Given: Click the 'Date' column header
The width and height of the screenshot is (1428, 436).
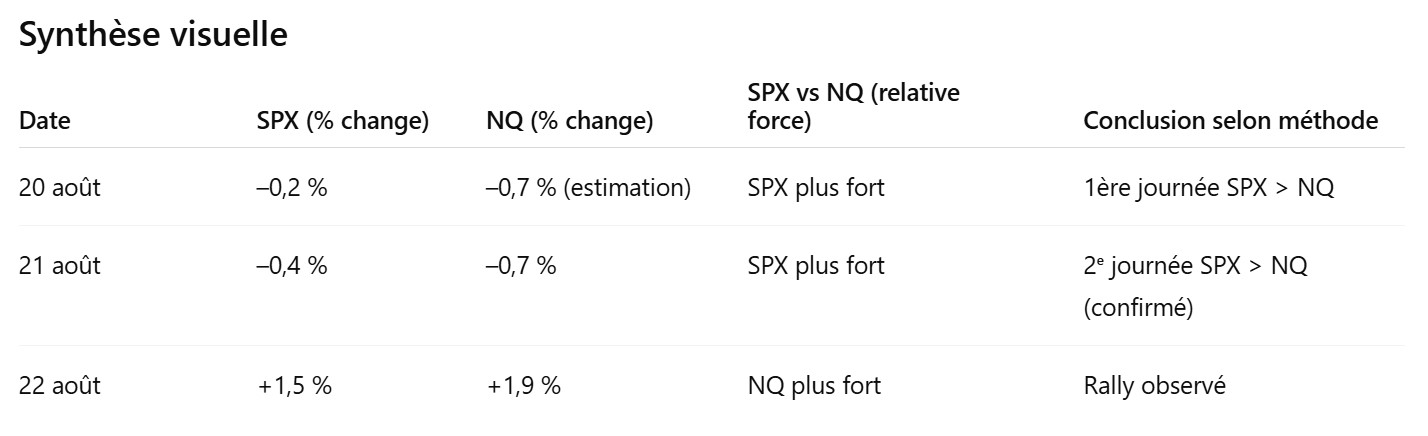Looking at the screenshot, I should (x=45, y=121).
